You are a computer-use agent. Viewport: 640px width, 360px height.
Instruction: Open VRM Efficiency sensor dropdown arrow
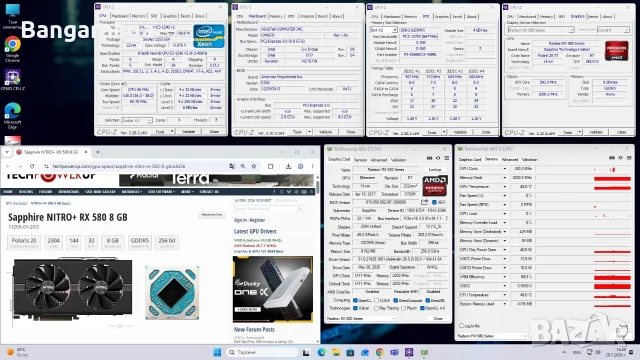tap(504, 277)
